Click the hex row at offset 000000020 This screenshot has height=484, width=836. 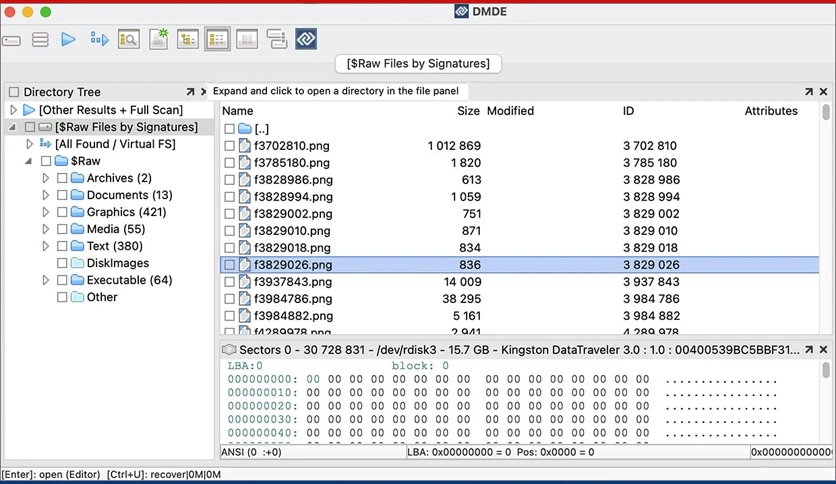tap(501, 406)
